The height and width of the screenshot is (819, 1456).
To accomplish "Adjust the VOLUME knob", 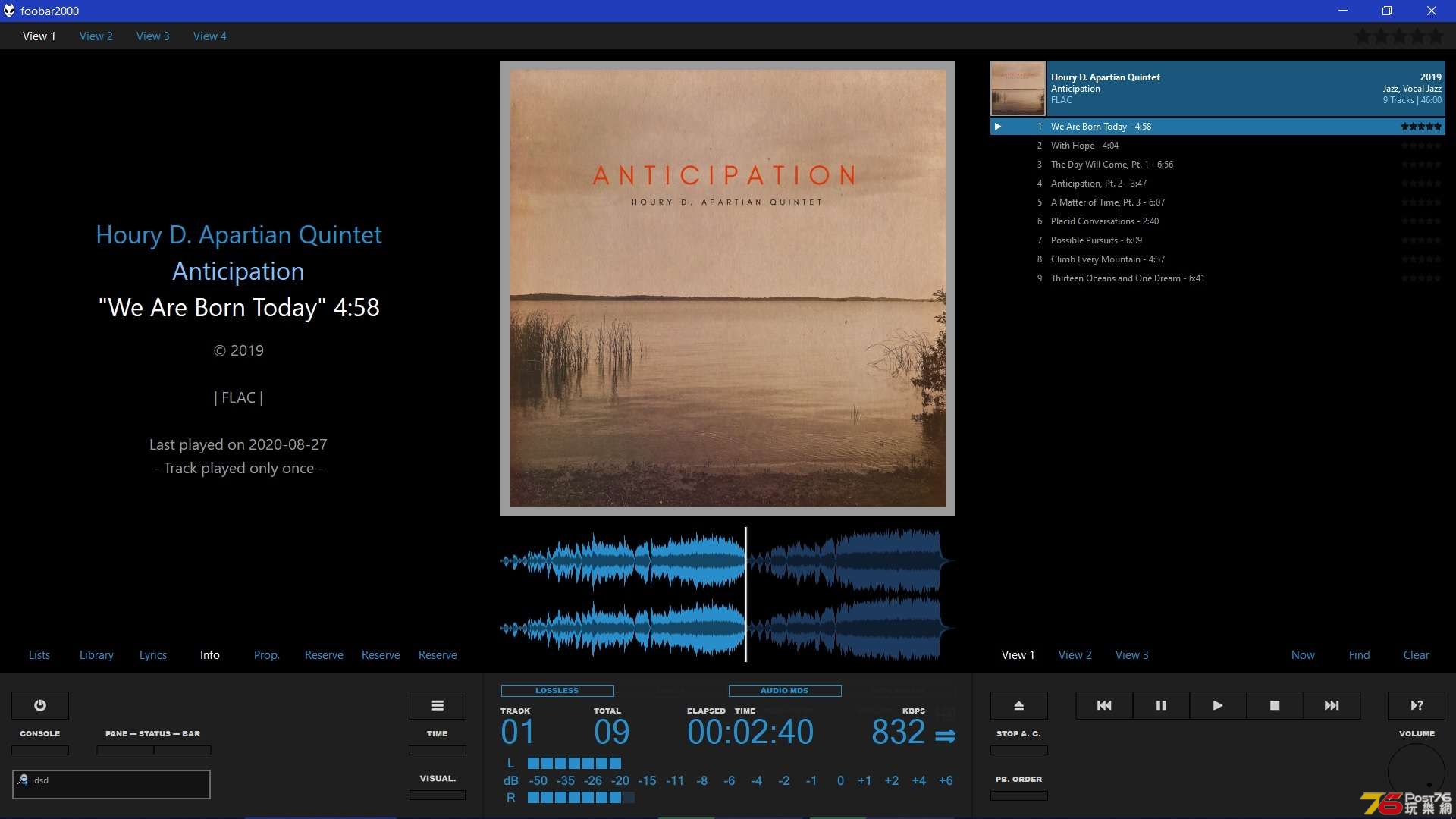I will (1417, 772).
